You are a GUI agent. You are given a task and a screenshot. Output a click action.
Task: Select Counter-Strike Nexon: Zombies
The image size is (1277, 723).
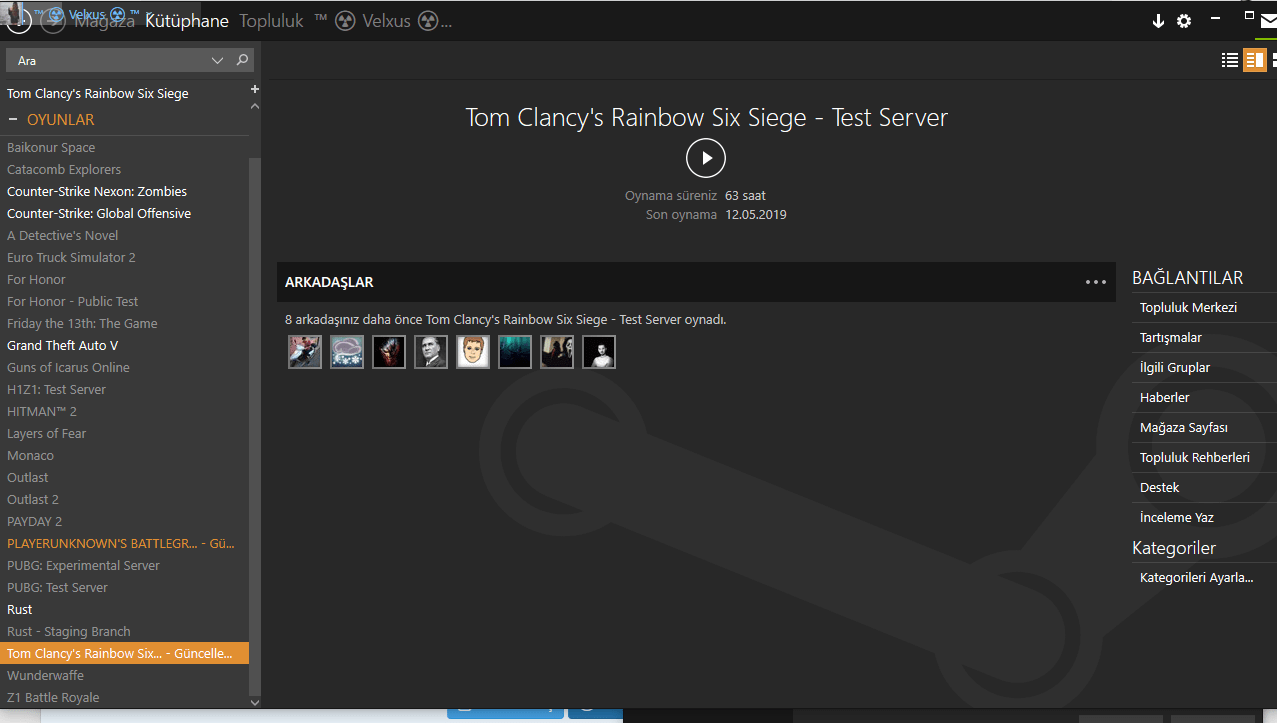pyautogui.click(x=124, y=191)
